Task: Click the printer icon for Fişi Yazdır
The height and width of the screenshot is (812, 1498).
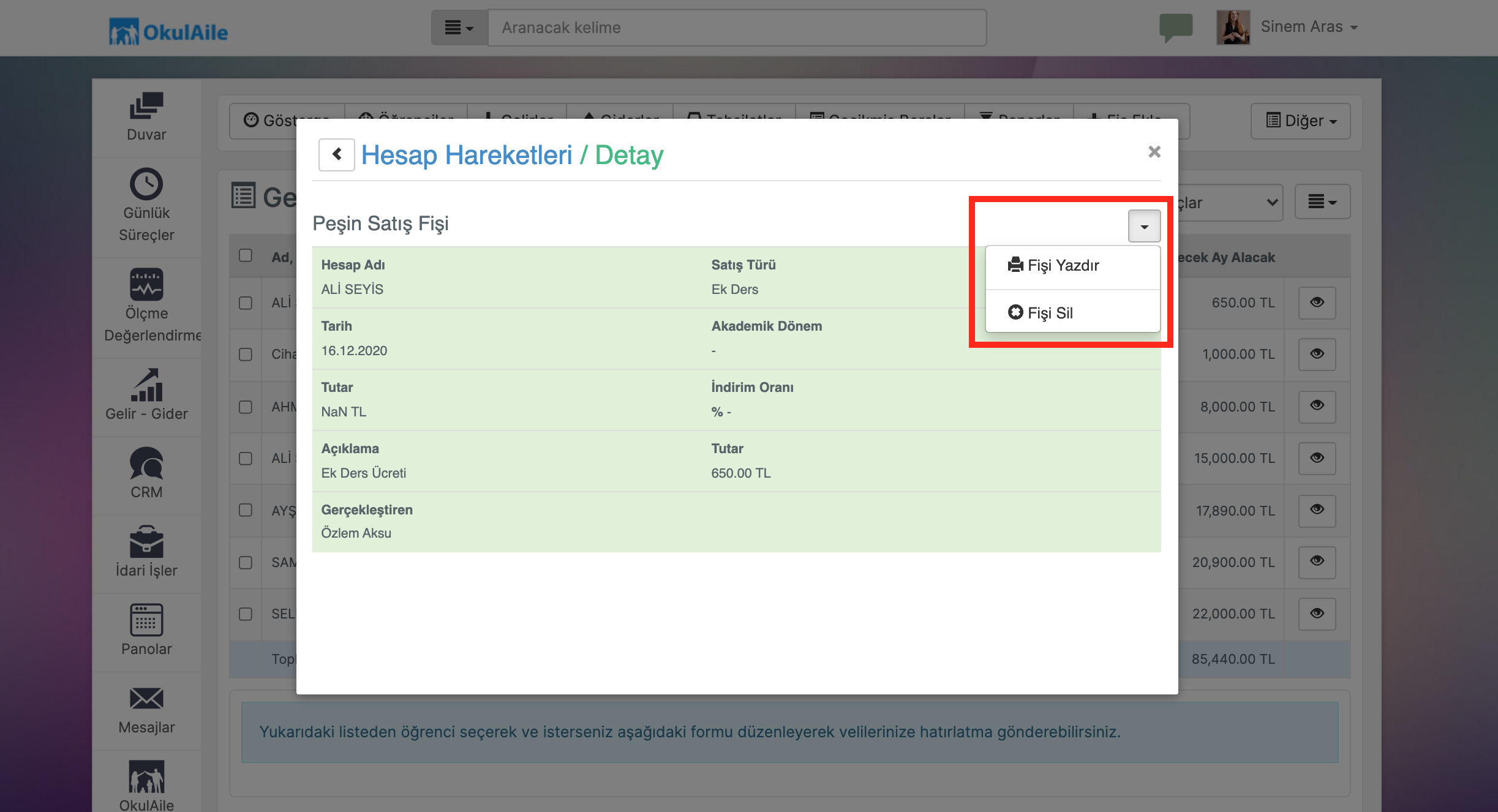Action: (1015, 265)
